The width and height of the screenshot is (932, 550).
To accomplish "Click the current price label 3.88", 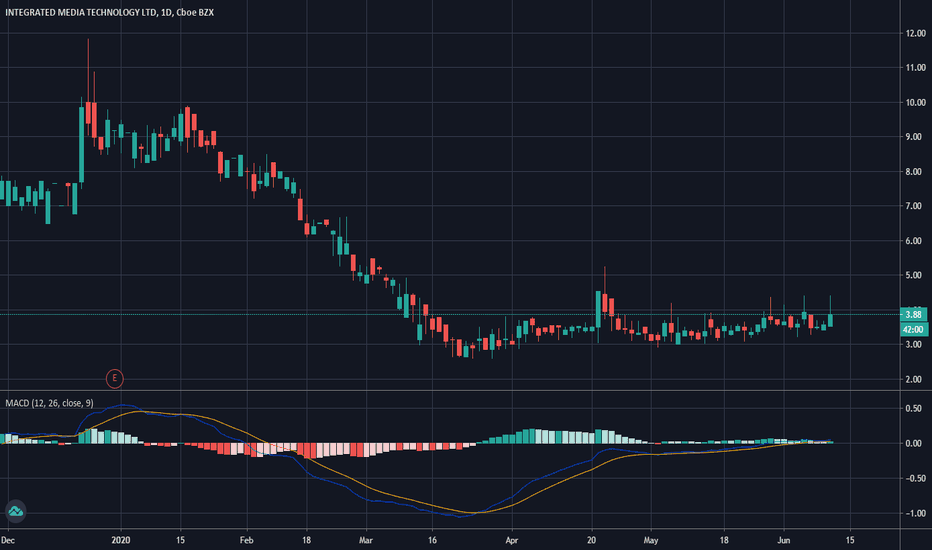I will pos(912,315).
